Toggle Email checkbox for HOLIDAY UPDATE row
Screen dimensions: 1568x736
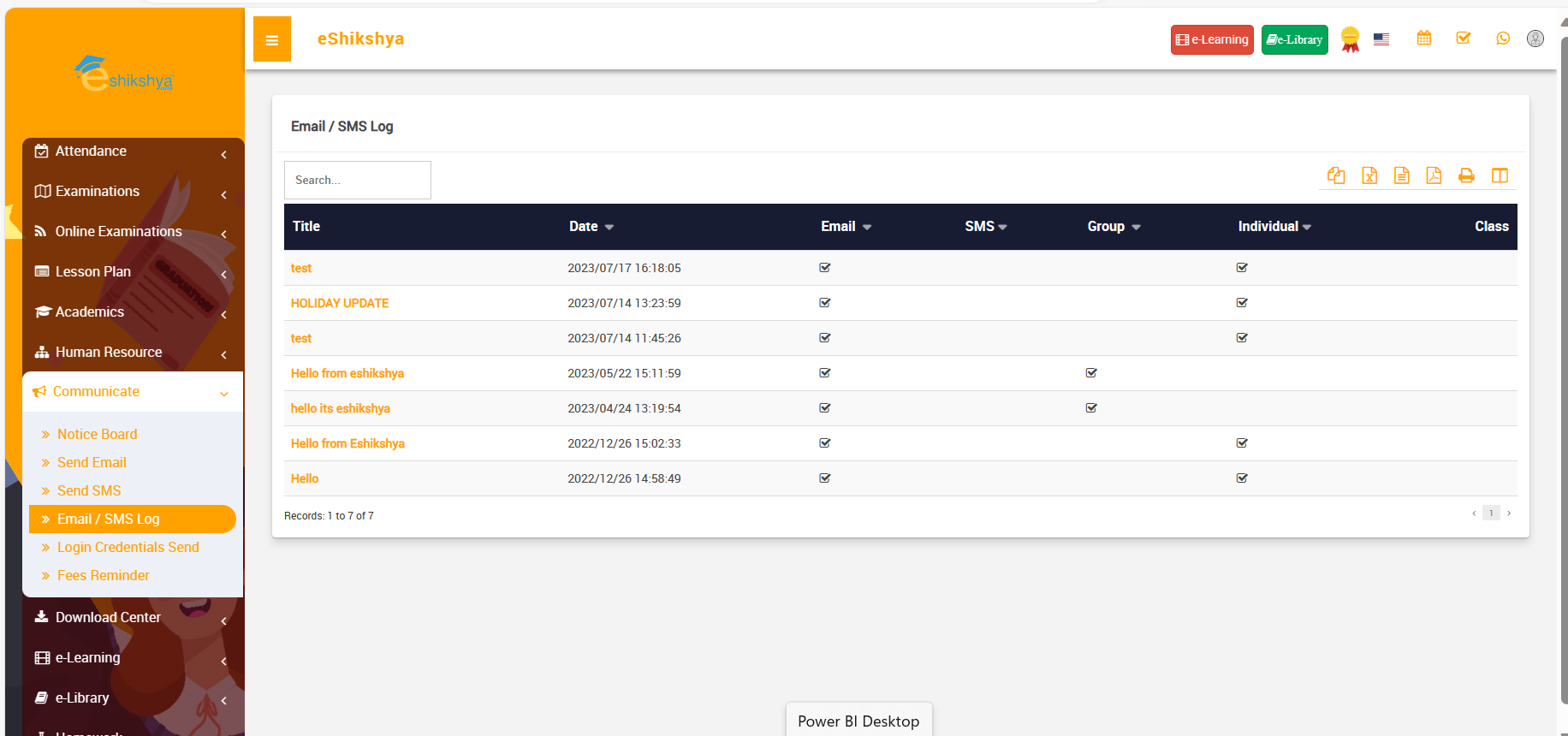click(x=825, y=303)
